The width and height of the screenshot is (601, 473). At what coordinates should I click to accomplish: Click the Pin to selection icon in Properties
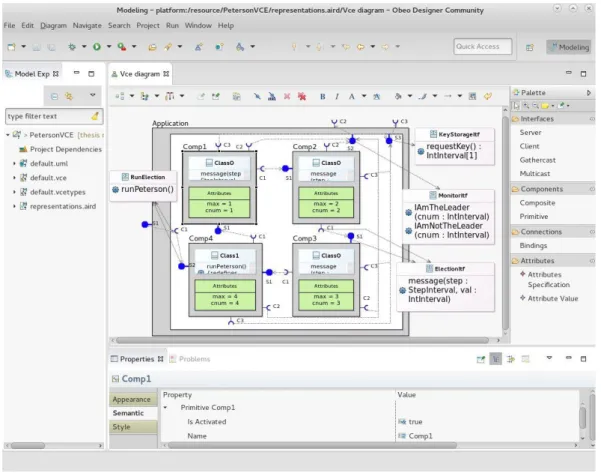point(481,359)
